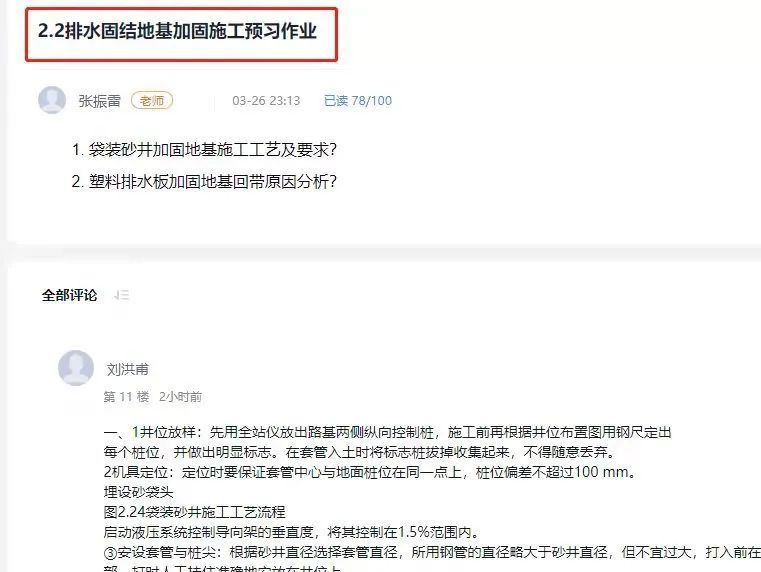Open the 已读 78/100 read-status list
Screen dimensions: 761x572
[358, 100]
